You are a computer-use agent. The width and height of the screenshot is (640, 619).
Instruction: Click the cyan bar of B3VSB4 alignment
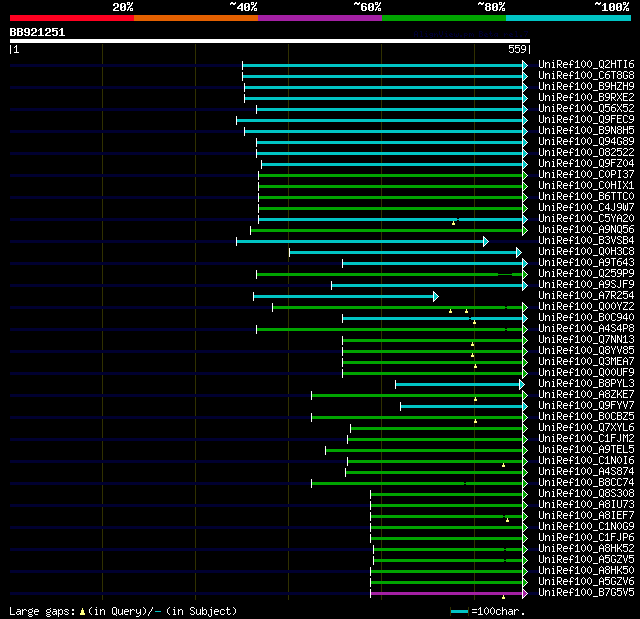(x=360, y=242)
